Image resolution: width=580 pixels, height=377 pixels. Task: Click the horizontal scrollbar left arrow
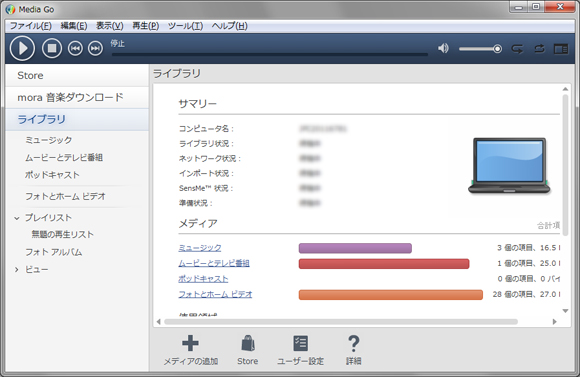158,322
